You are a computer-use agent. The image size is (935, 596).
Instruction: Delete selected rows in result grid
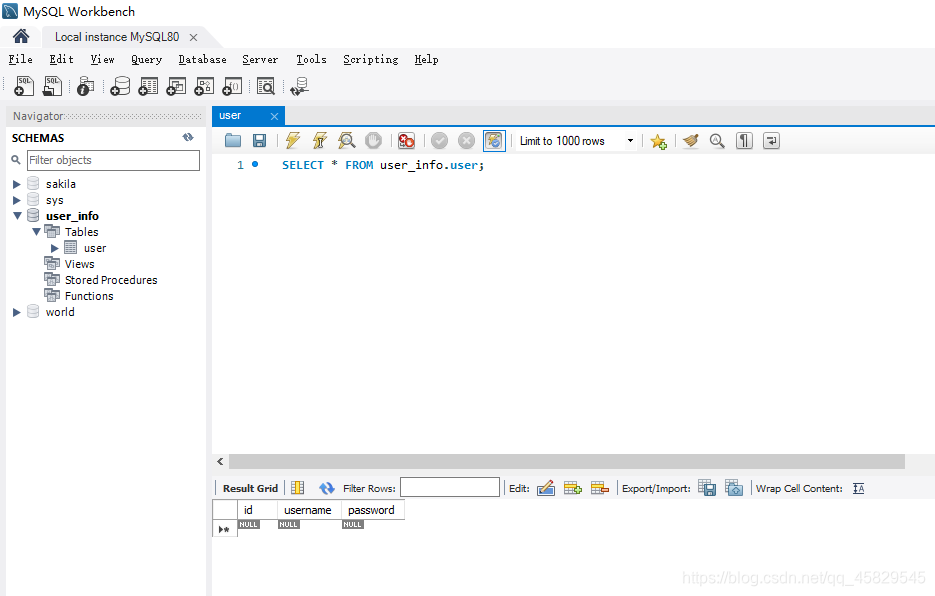pos(600,488)
